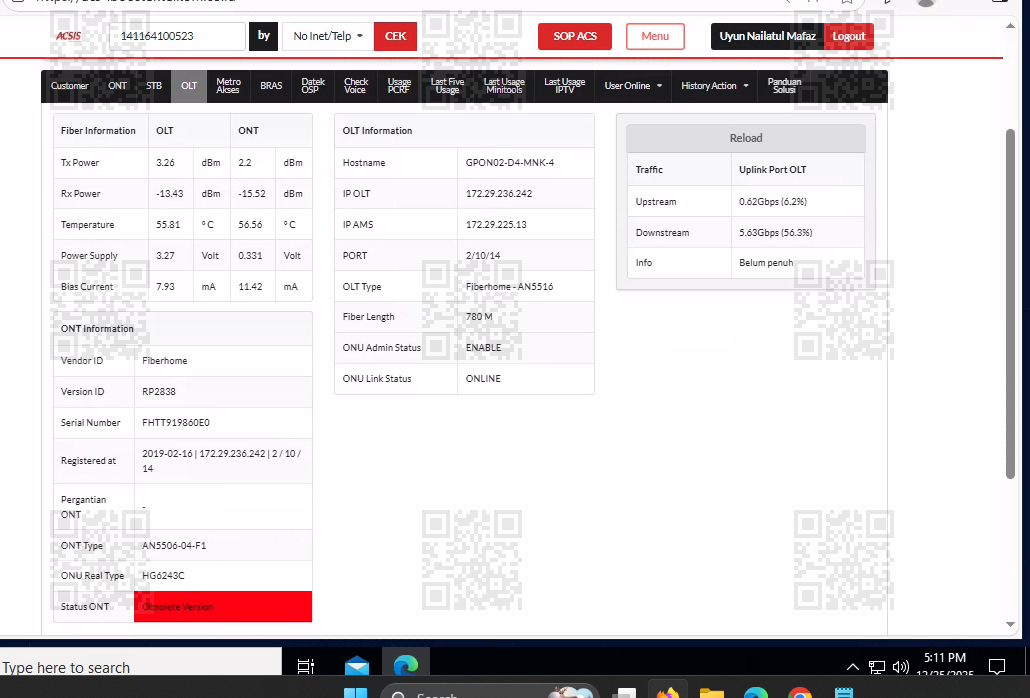Viewport: 1030px width, 698px height.
Task: Click the Menu button
Action: tap(655, 36)
